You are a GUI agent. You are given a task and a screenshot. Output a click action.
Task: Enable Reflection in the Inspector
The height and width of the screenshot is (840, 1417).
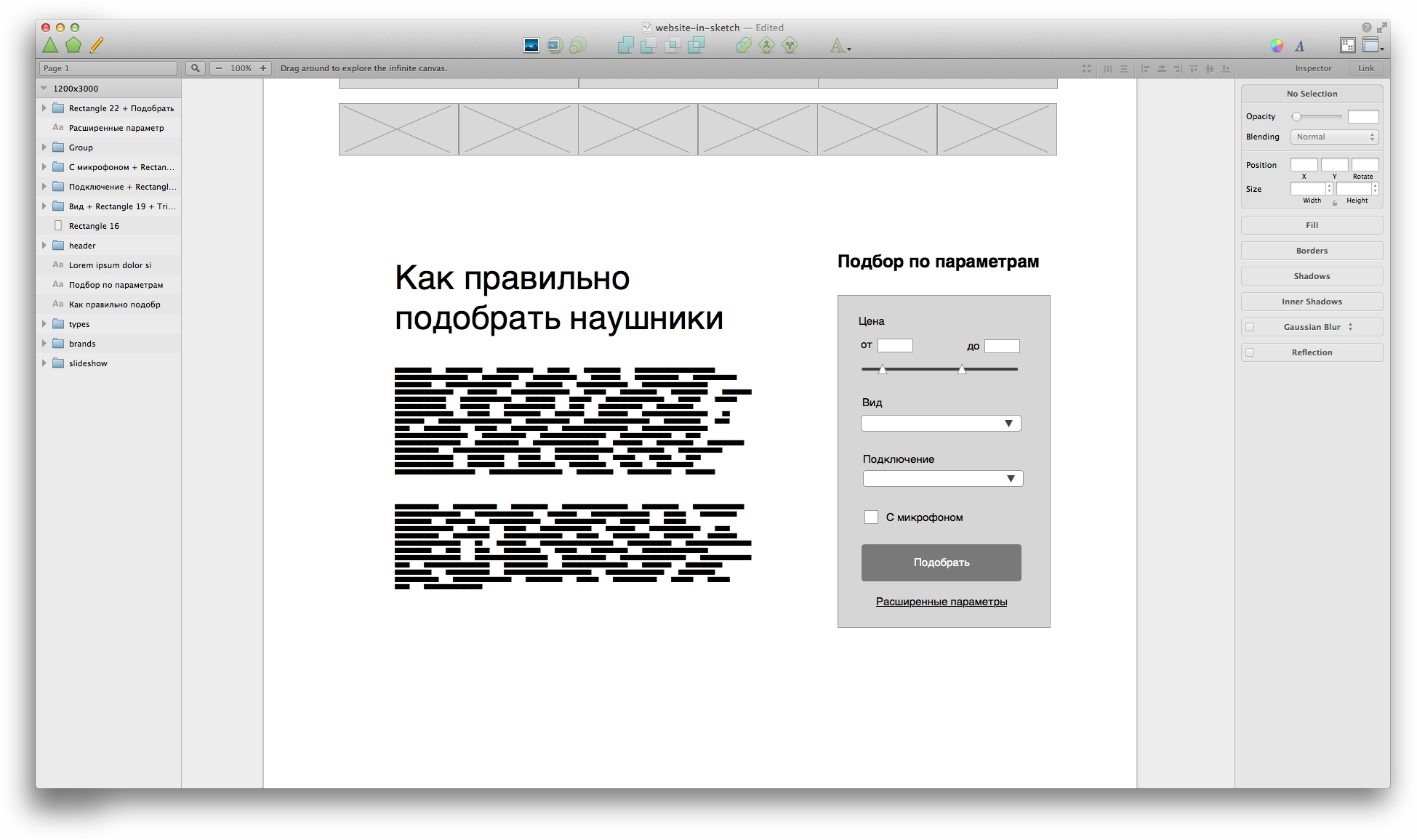(x=1251, y=352)
